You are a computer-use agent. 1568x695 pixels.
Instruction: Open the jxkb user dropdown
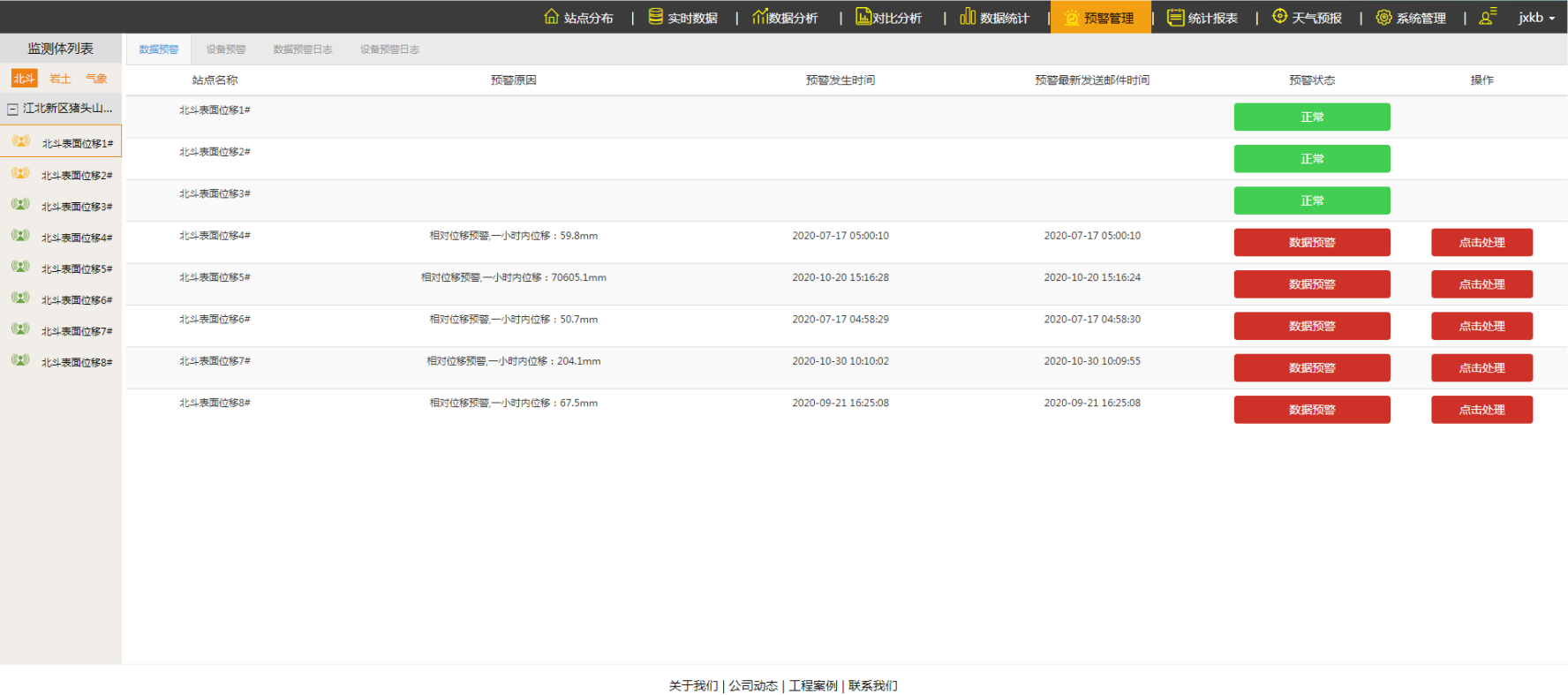[x=1536, y=18]
